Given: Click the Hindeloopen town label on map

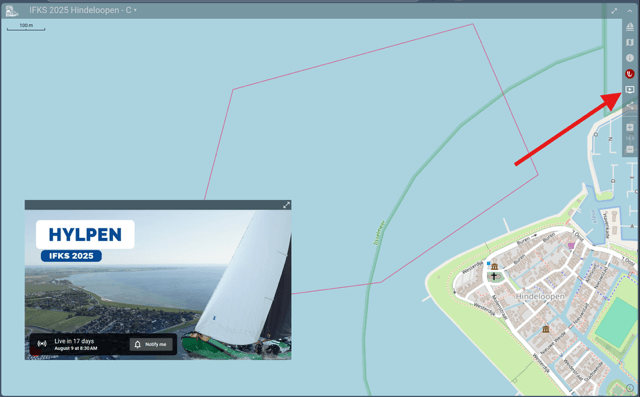Looking at the screenshot, I should coord(540,296).
